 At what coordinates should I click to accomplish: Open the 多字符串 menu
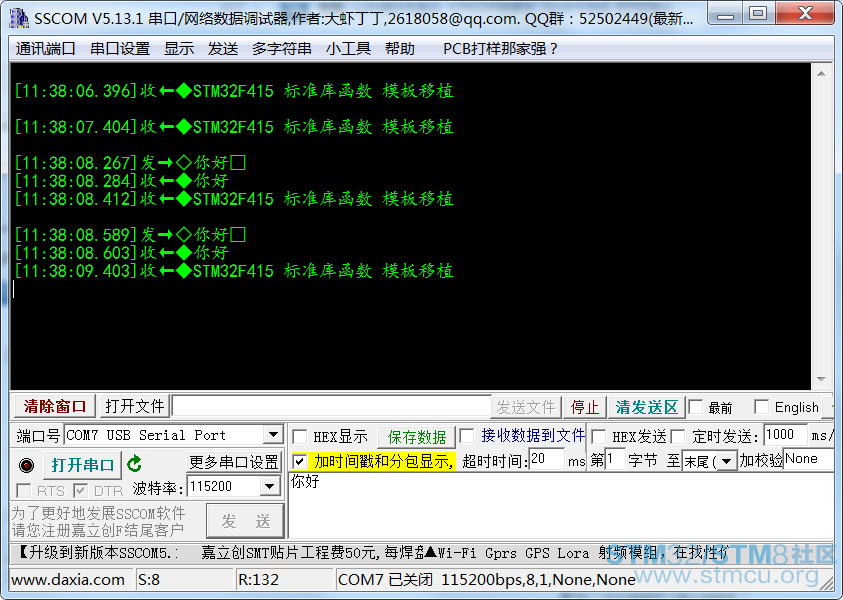(x=282, y=49)
